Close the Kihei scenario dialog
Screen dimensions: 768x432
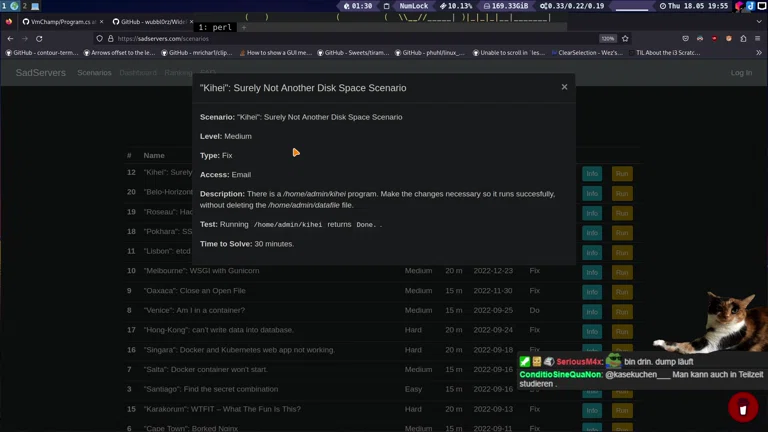tap(564, 87)
